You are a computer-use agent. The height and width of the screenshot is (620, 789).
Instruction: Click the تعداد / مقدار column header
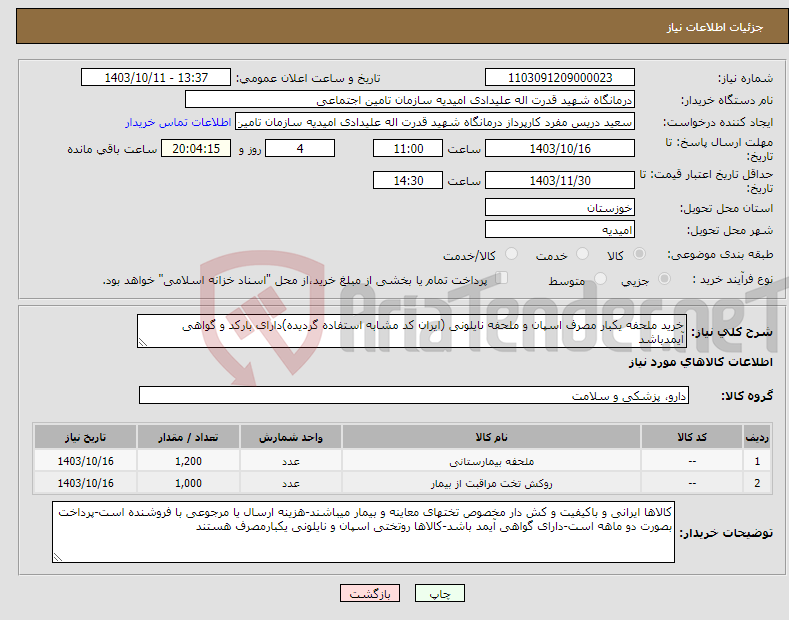tap(188, 437)
